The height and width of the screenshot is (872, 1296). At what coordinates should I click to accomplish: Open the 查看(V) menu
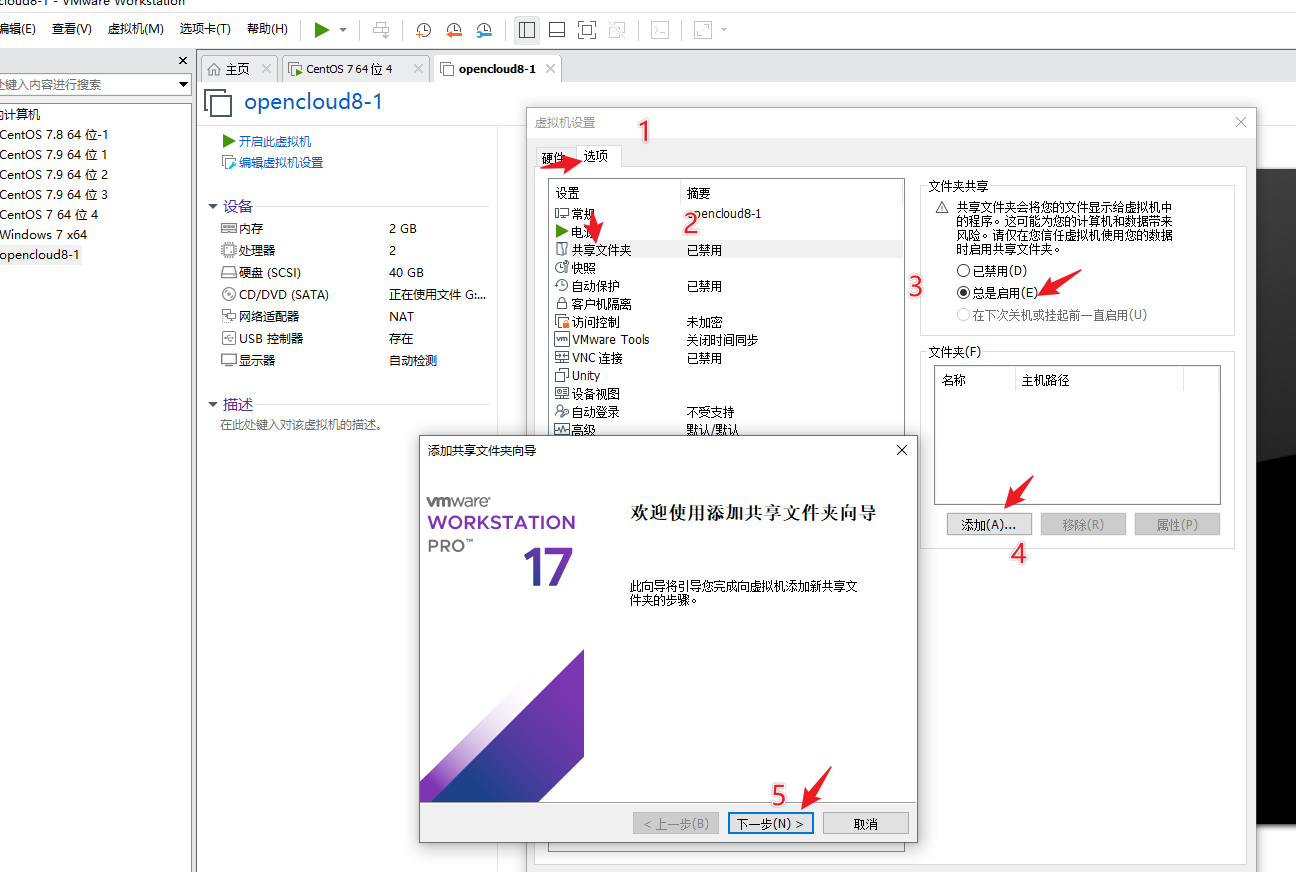[x=72, y=29]
